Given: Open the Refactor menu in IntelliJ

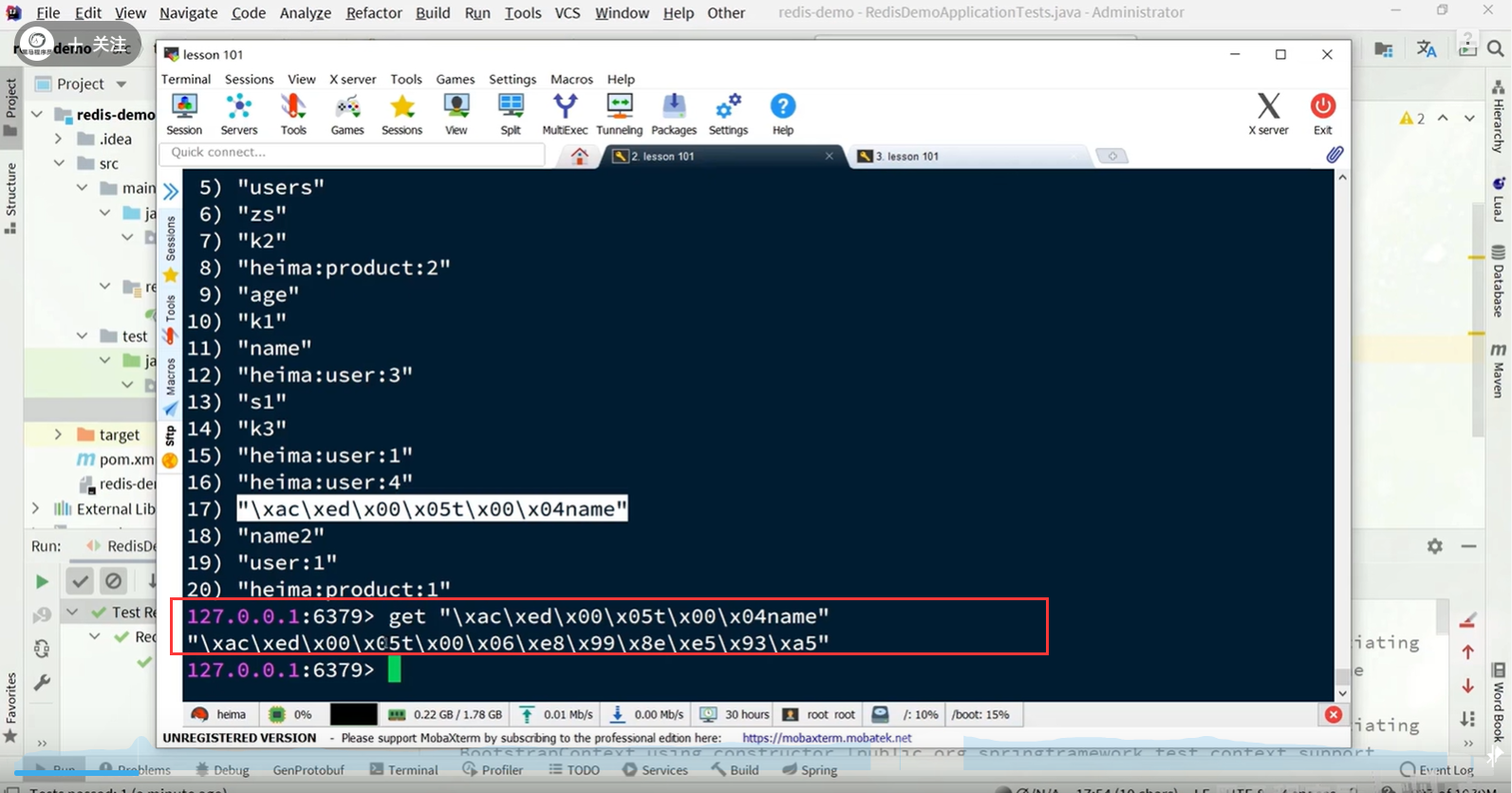Looking at the screenshot, I should [374, 12].
